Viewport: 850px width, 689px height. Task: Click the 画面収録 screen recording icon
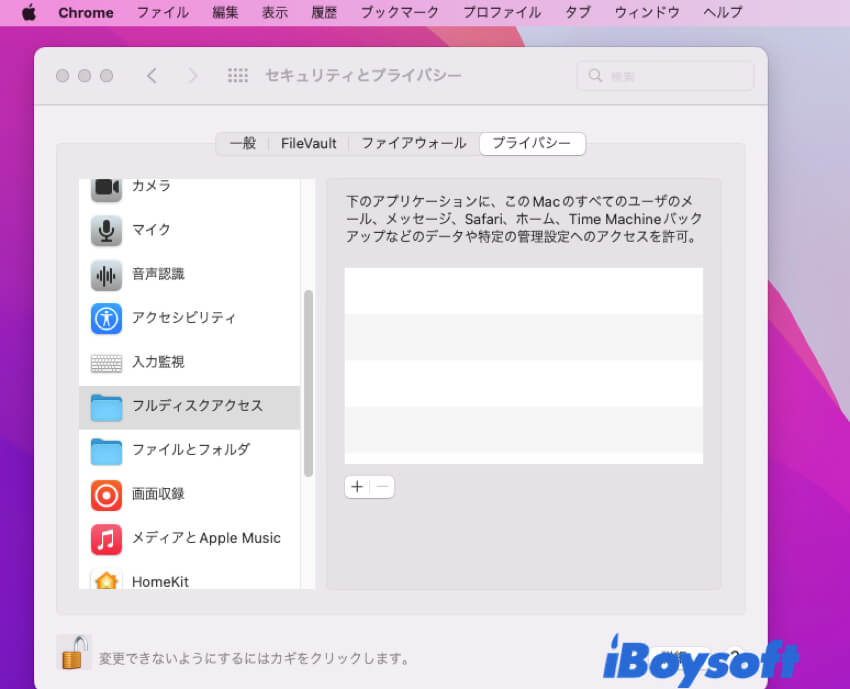106,495
